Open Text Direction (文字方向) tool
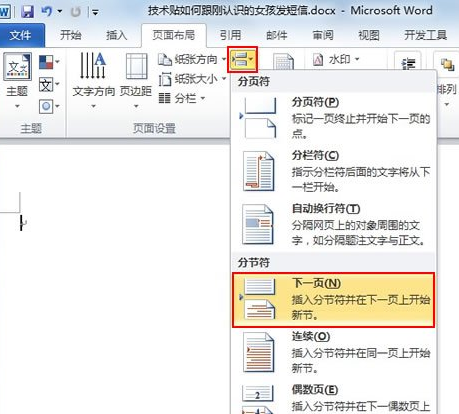The height and width of the screenshot is (414, 459). [x=94, y=80]
